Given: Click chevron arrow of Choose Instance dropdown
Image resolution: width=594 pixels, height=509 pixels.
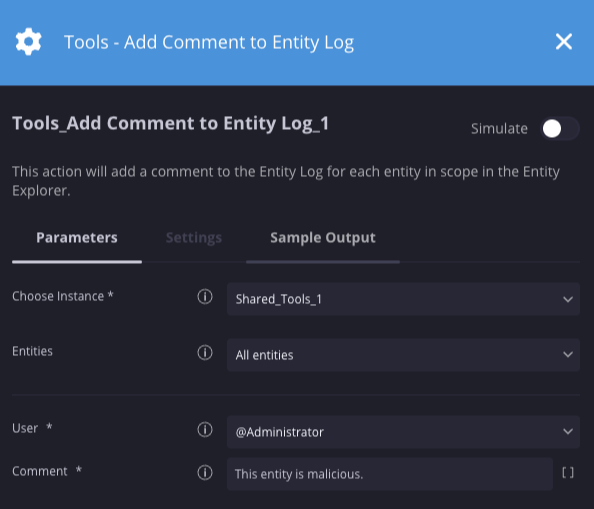Looking at the screenshot, I should 567,300.
